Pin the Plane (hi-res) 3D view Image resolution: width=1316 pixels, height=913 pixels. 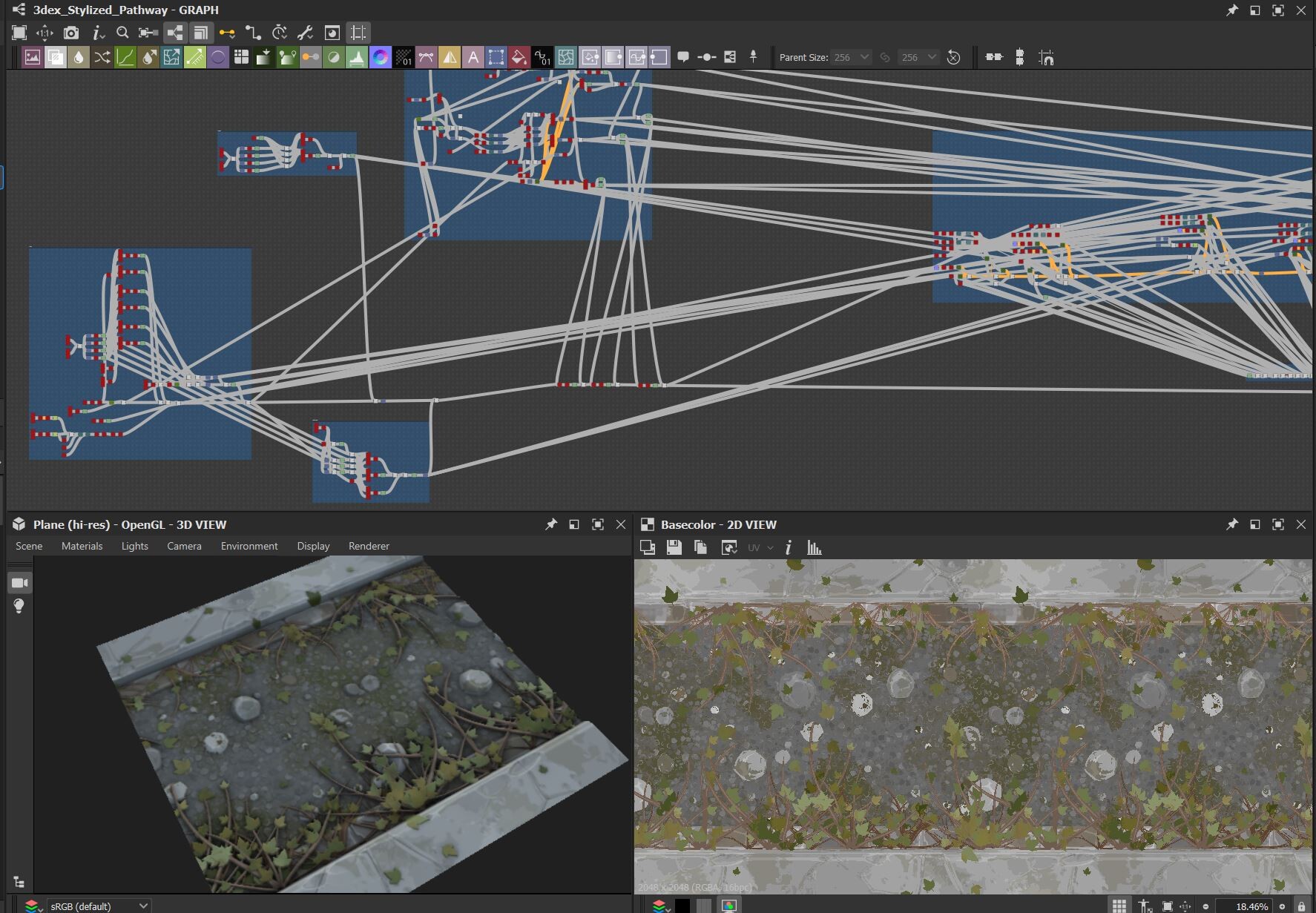[551, 524]
